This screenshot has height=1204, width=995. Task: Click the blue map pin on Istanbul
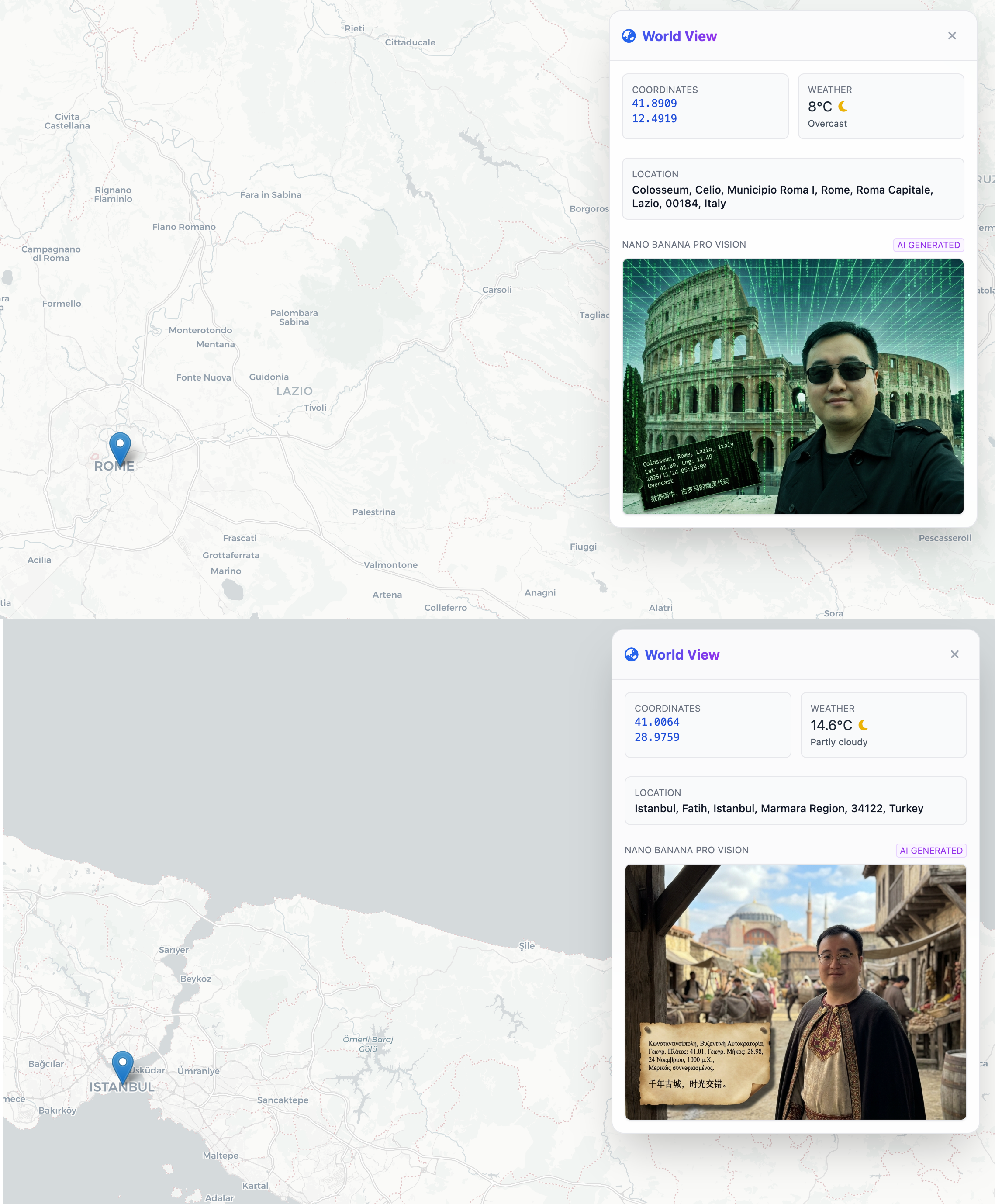point(122,1065)
